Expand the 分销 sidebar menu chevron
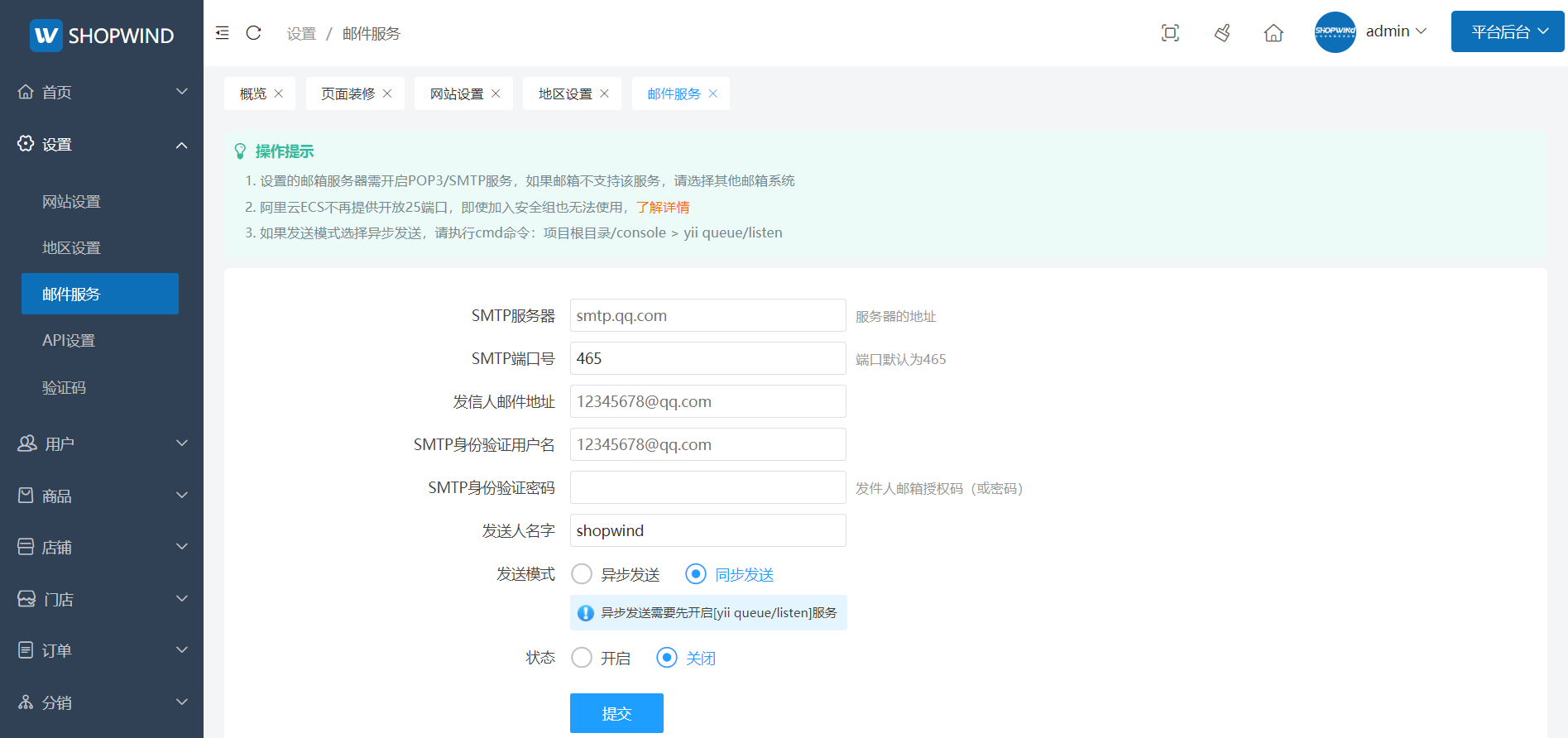The width and height of the screenshot is (1568, 738). (x=182, y=702)
